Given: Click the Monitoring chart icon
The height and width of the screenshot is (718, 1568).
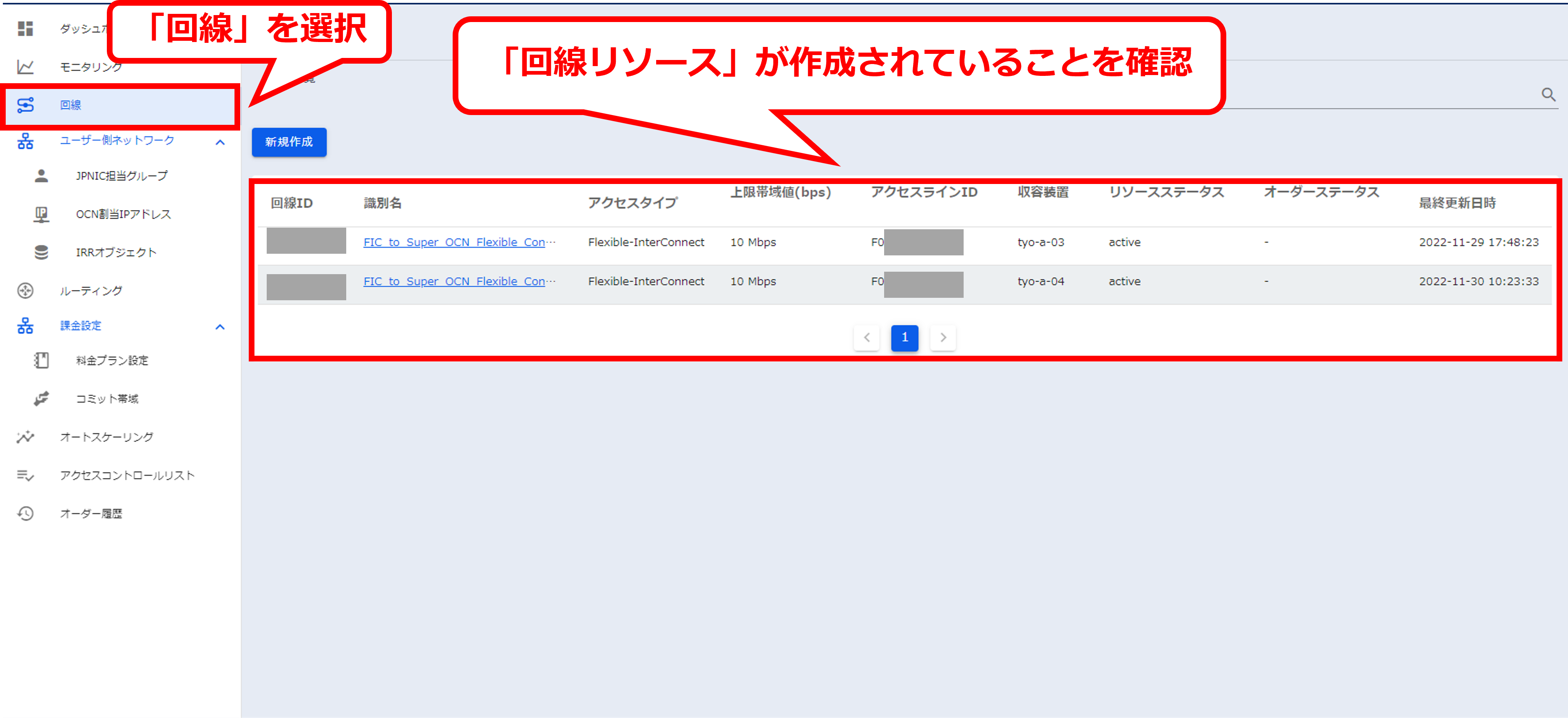Looking at the screenshot, I should pos(25,67).
